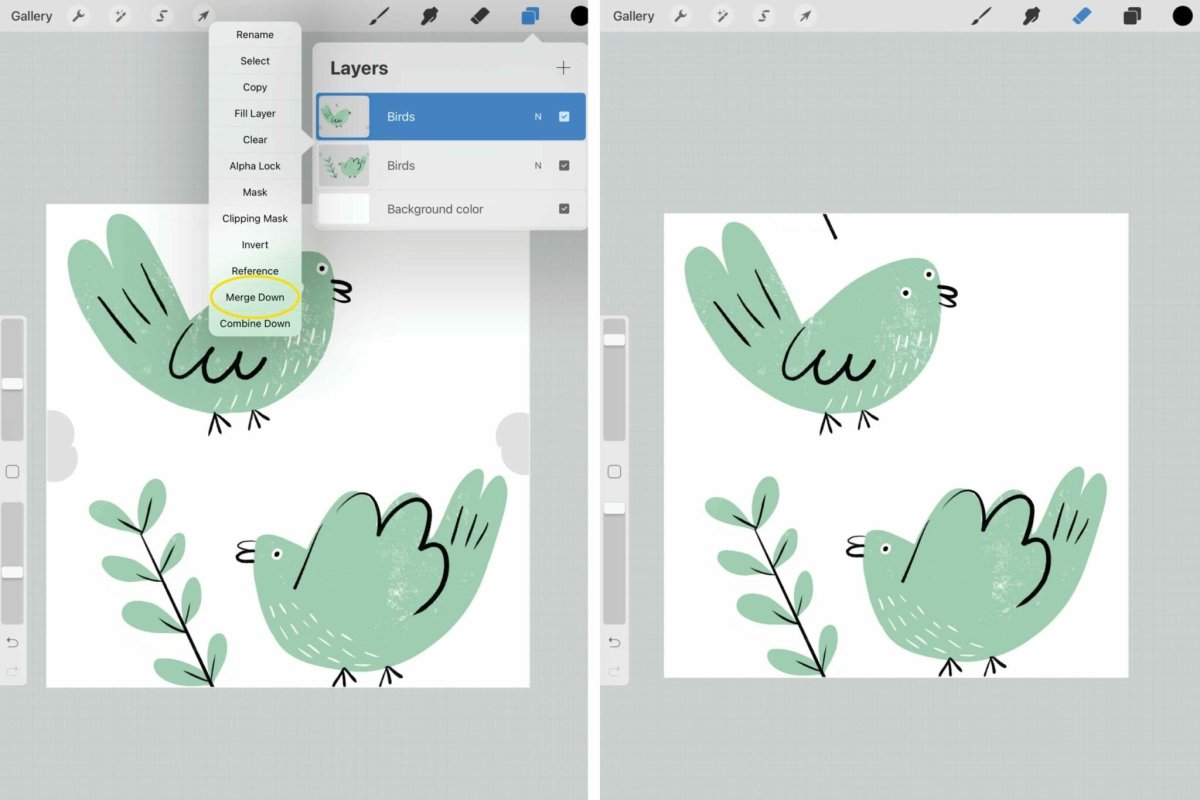Tap the Selection S-shaped tool in right window

point(763,16)
